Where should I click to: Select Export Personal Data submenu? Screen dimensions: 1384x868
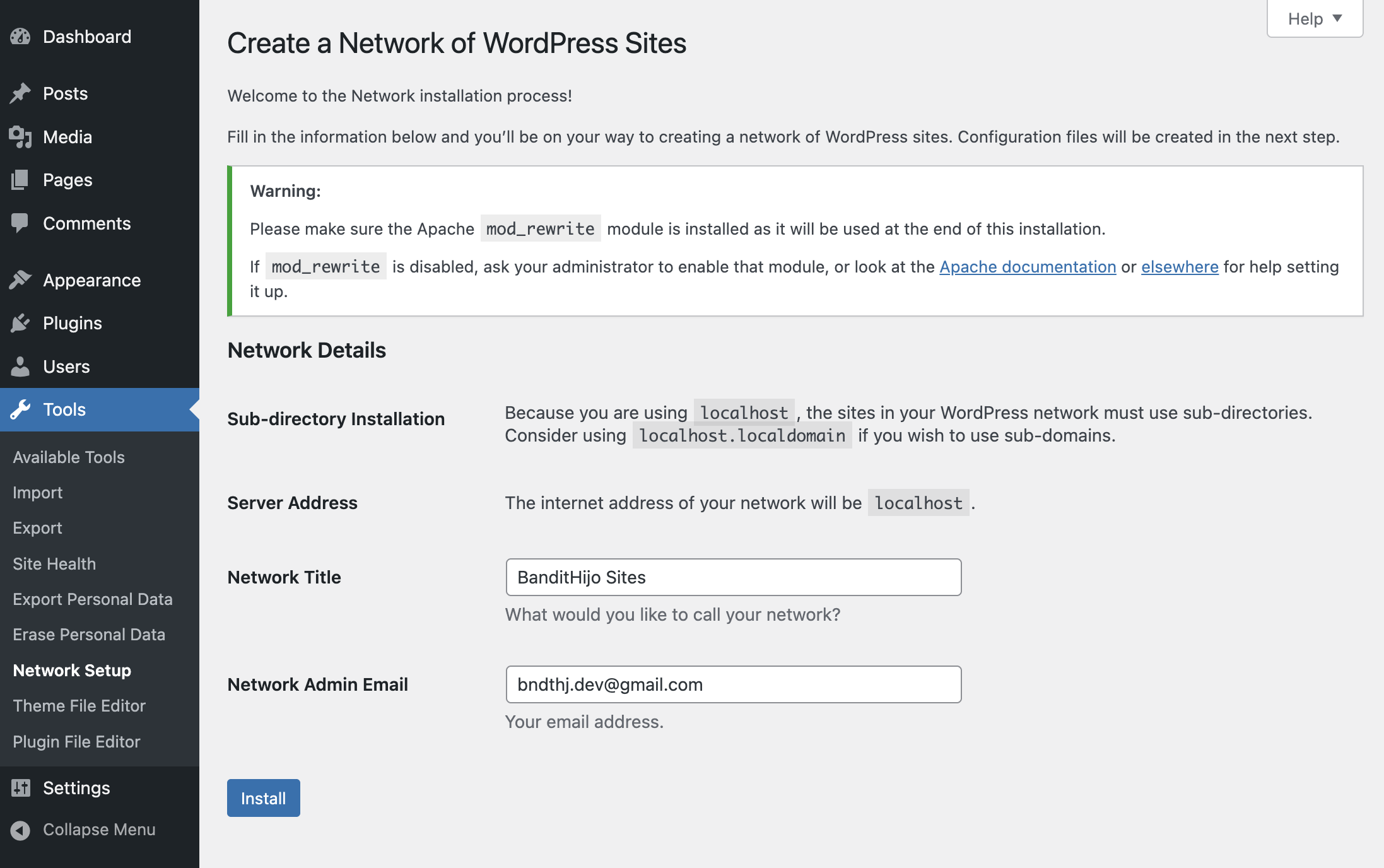tap(92, 599)
